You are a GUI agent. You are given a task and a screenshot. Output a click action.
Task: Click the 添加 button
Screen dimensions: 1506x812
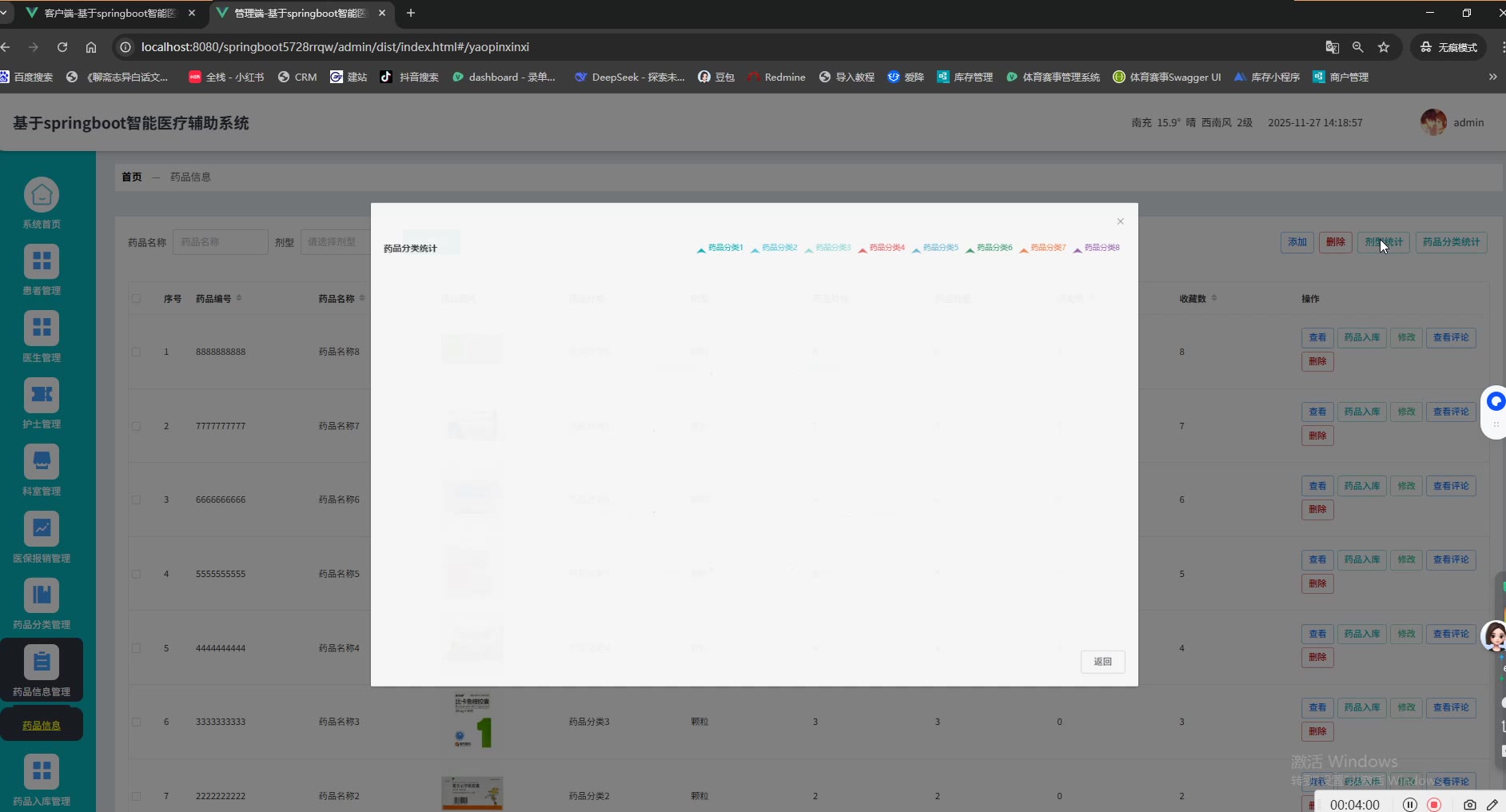[1297, 242]
